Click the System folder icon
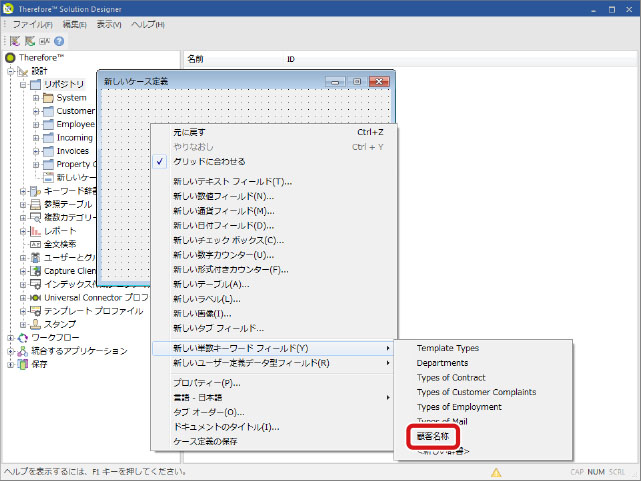The width and height of the screenshot is (641, 481). coord(47,98)
